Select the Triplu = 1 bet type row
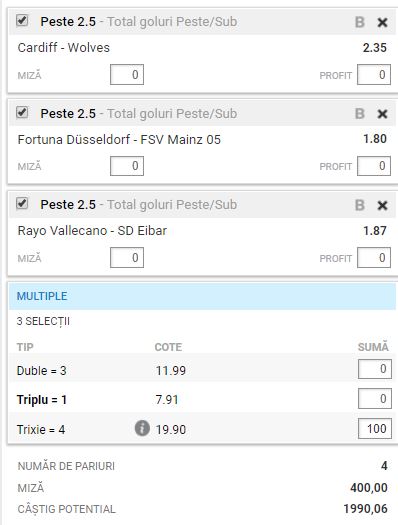Viewport: 398px width, 525px height. [x=203, y=399]
